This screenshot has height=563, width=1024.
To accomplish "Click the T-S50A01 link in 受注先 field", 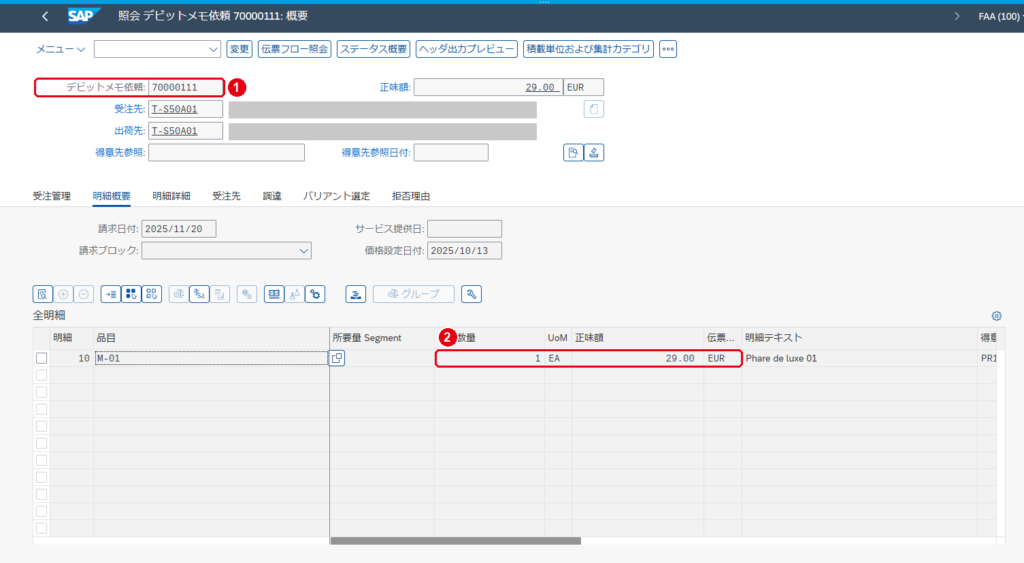I will (174, 109).
